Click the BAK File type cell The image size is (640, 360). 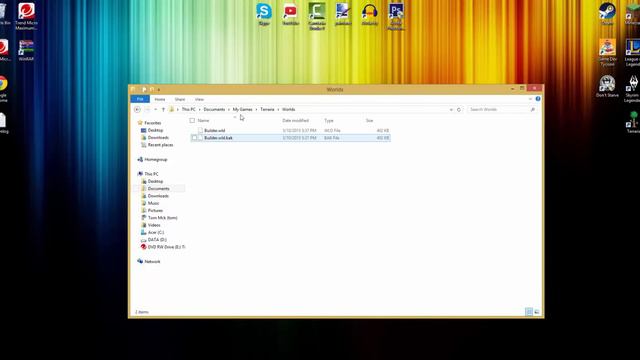coord(332,138)
